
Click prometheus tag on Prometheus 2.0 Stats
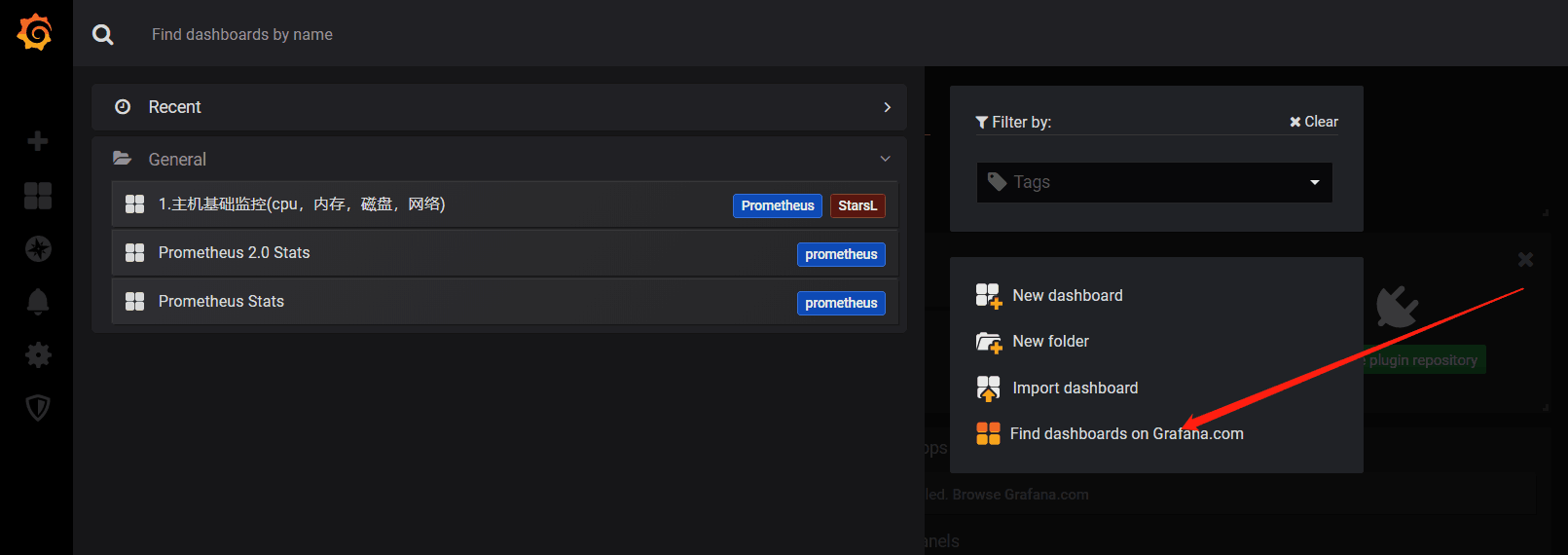[841, 254]
